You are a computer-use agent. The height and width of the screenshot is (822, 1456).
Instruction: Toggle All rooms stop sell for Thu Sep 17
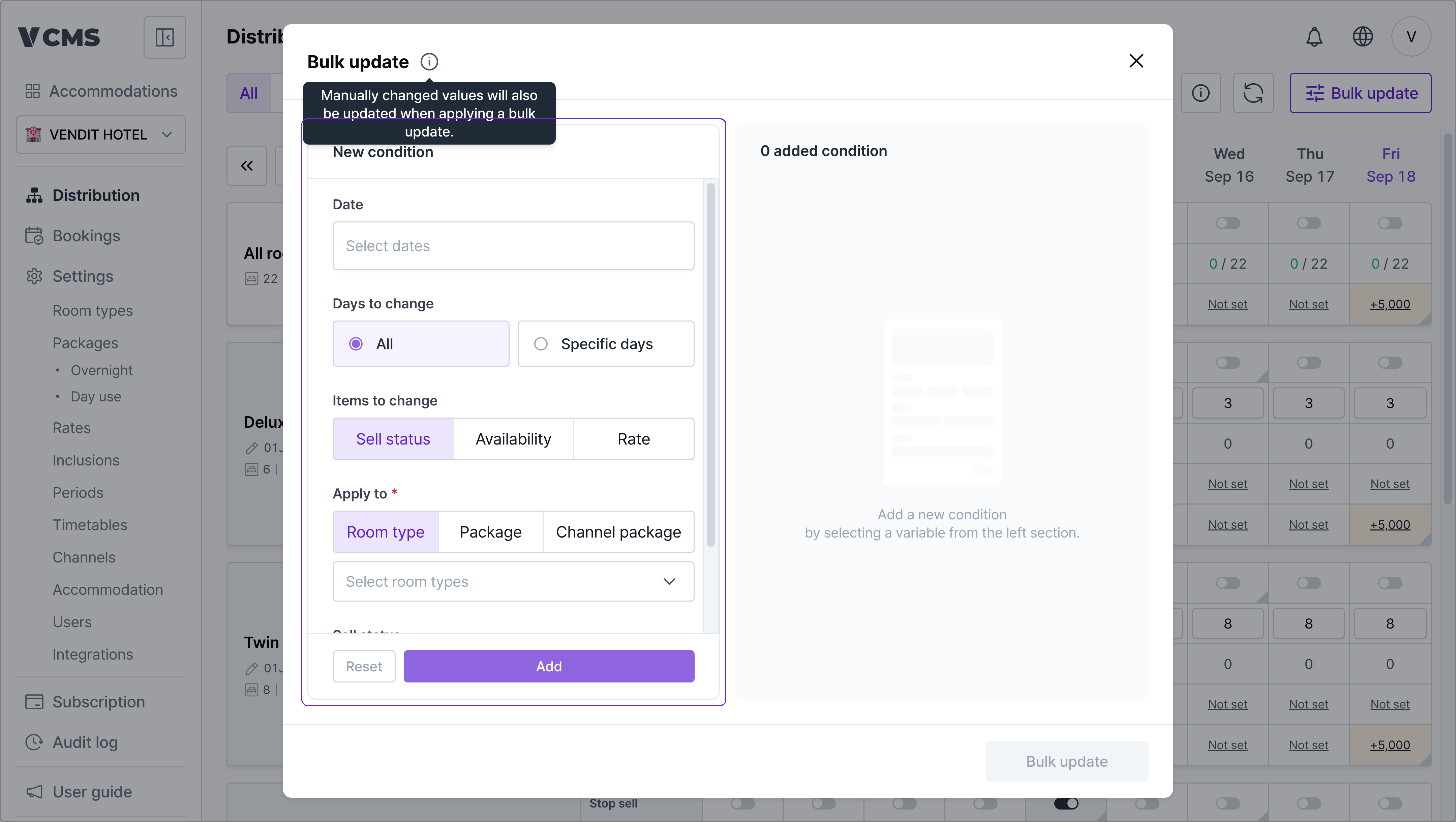point(1309,223)
